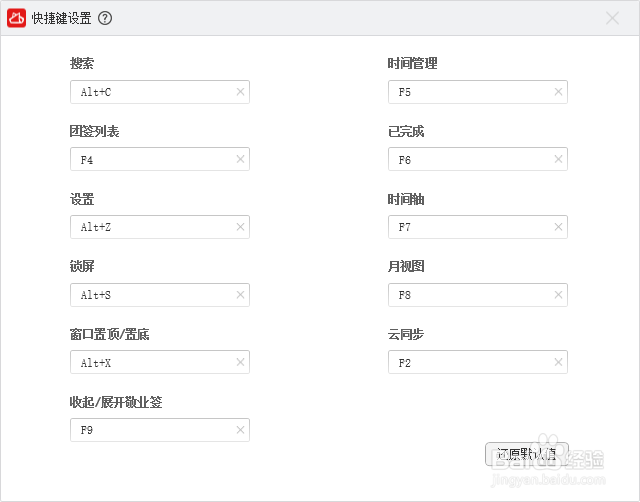The height and width of the screenshot is (502, 640).
Task: Focus the 月视图 shortcut input field
Action: click(468, 295)
